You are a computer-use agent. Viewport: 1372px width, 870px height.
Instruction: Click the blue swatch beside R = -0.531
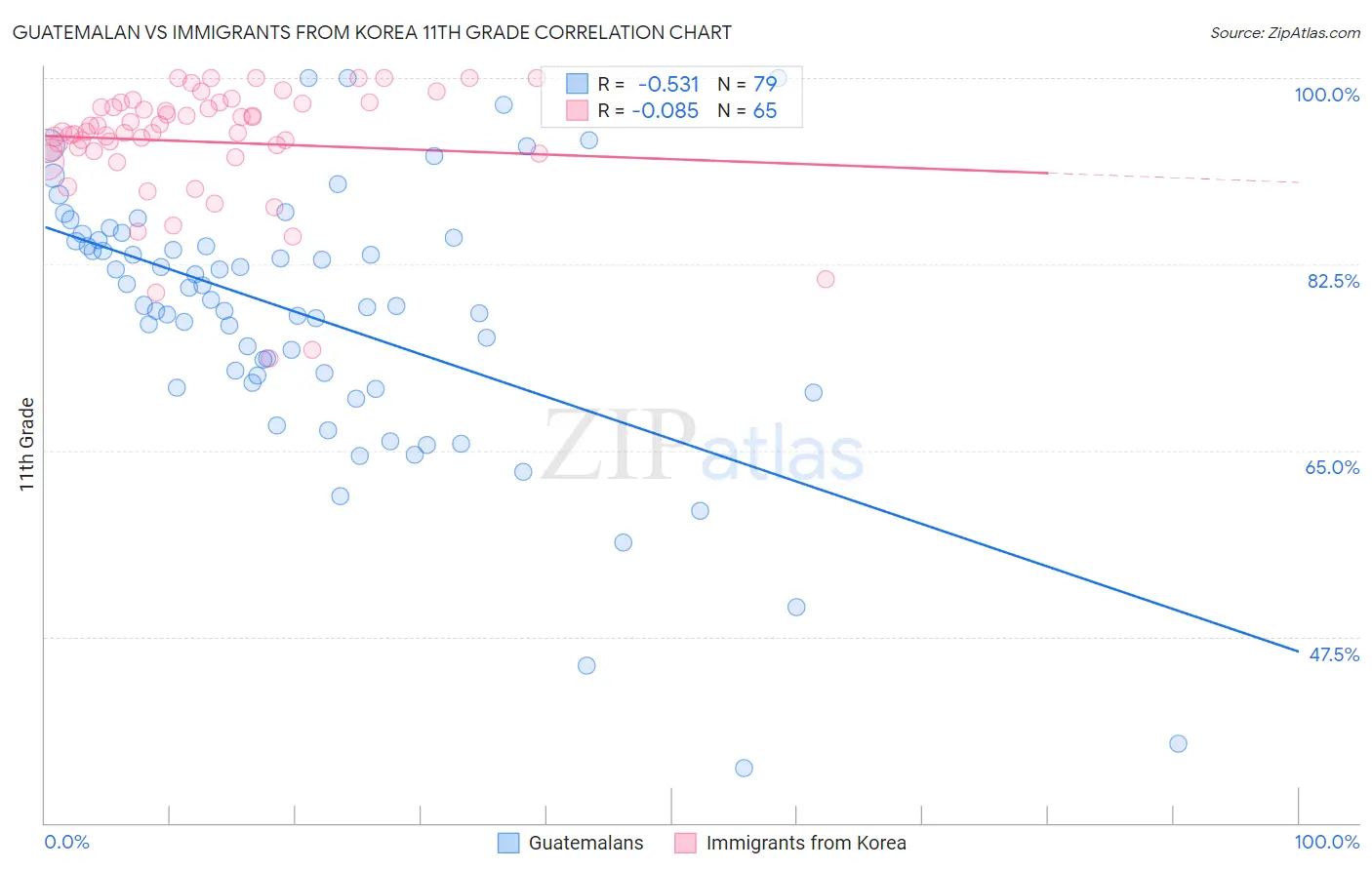(x=578, y=85)
